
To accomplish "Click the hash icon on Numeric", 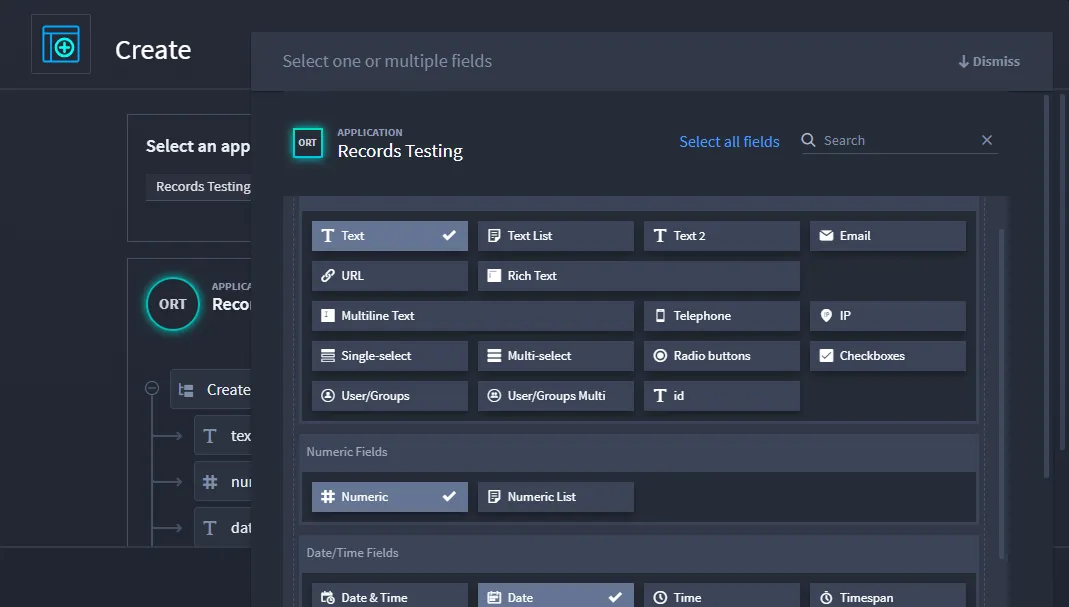I will (x=328, y=497).
